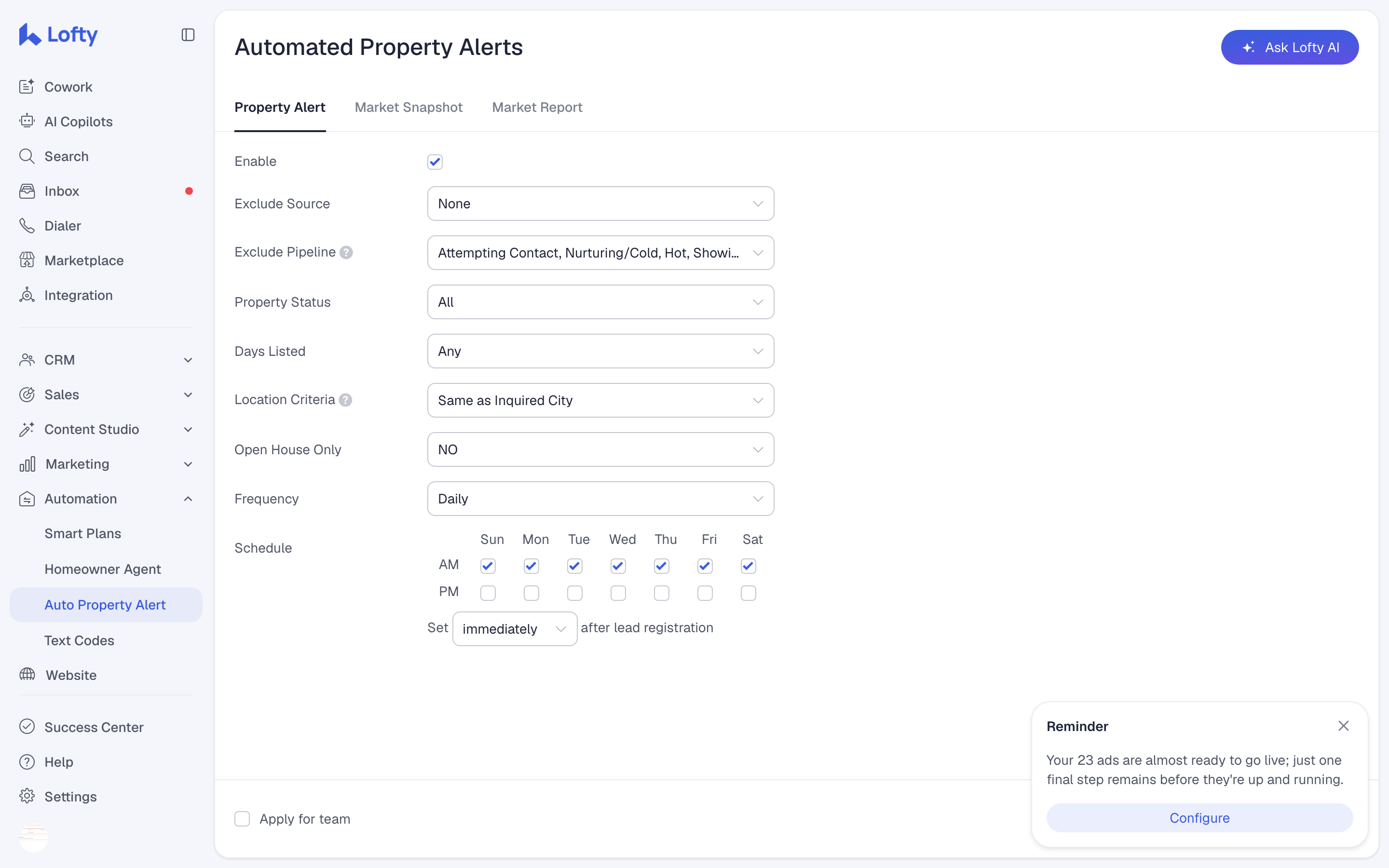Uncheck Friday AM schedule checkbox
This screenshot has height=868, width=1389.
coord(705,566)
